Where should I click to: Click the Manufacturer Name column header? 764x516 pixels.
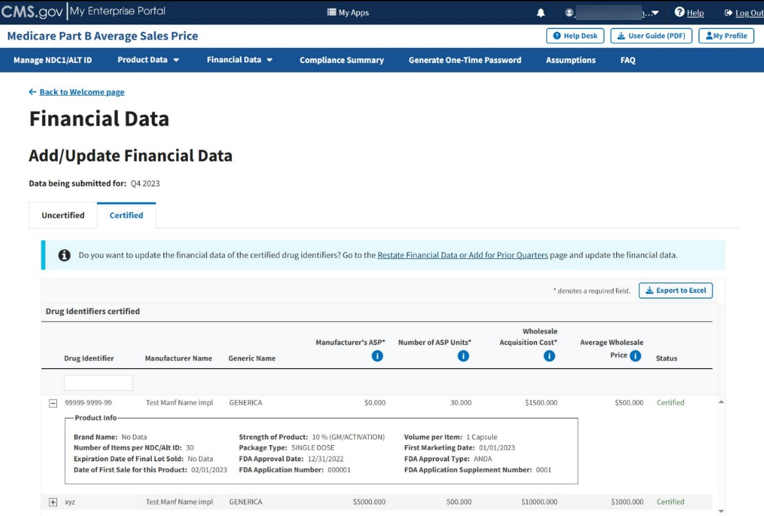click(x=178, y=358)
